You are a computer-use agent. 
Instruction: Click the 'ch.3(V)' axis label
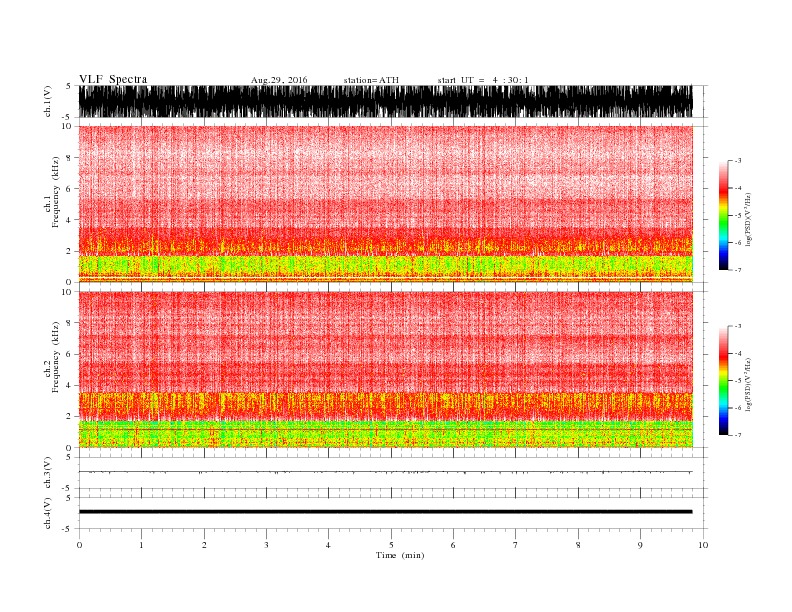tap(48, 473)
